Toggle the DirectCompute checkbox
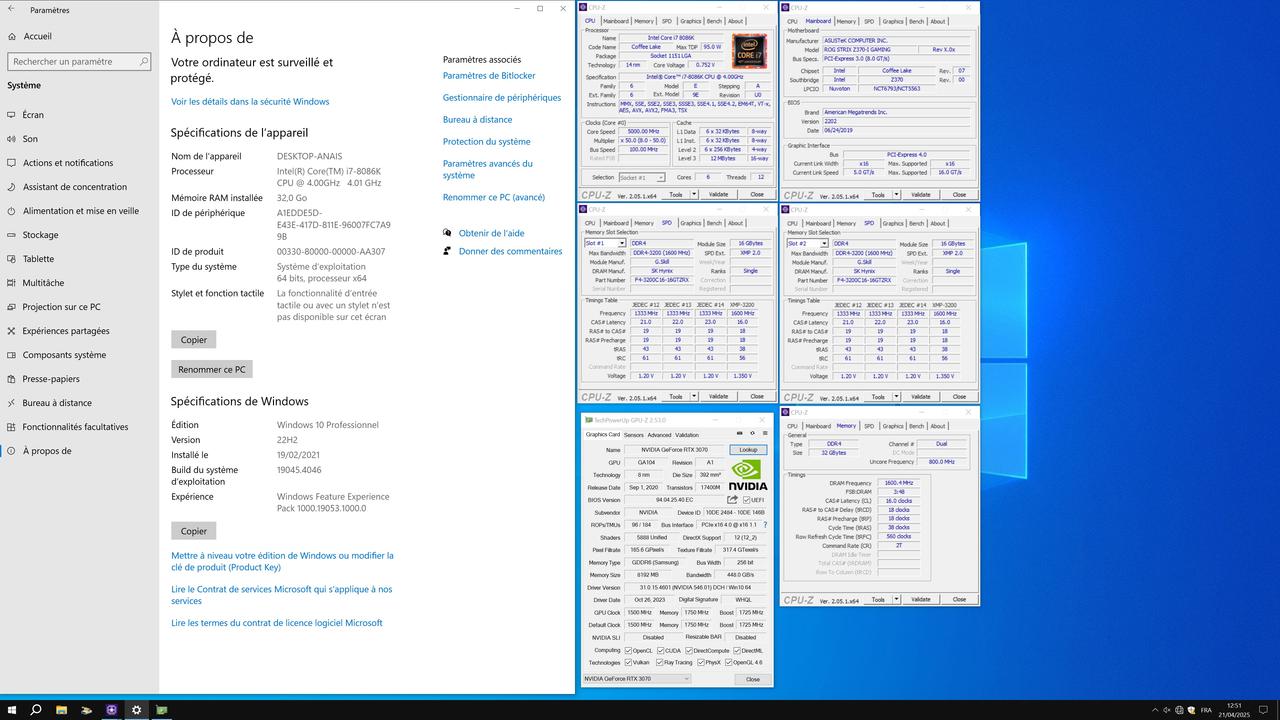The image size is (1280, 720). (689, 650)
